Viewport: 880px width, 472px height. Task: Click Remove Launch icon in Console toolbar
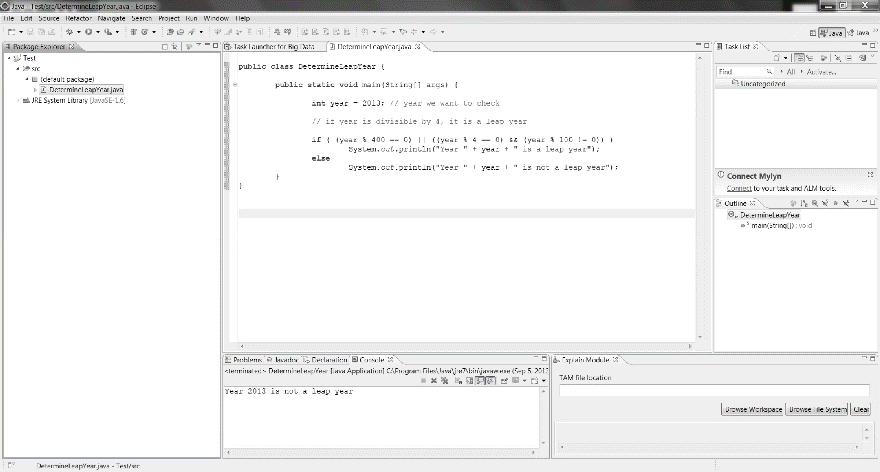[434, 381]
